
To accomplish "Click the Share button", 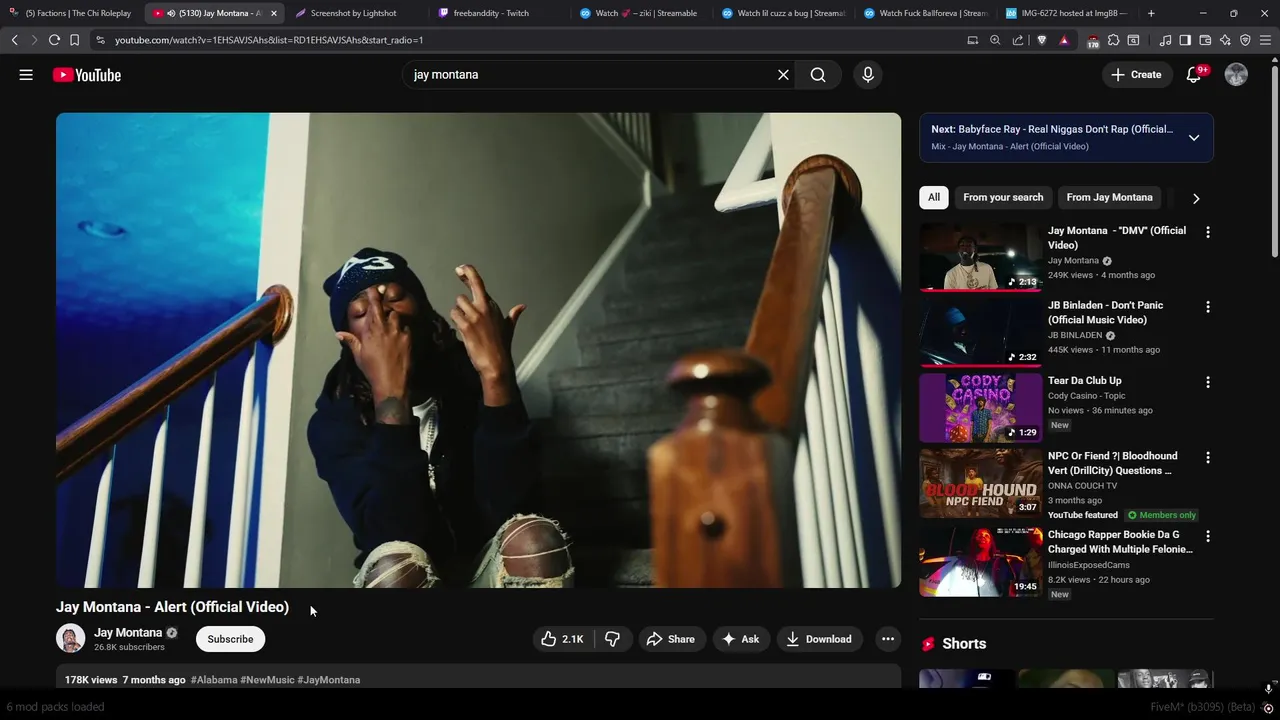I will (671, 639).
